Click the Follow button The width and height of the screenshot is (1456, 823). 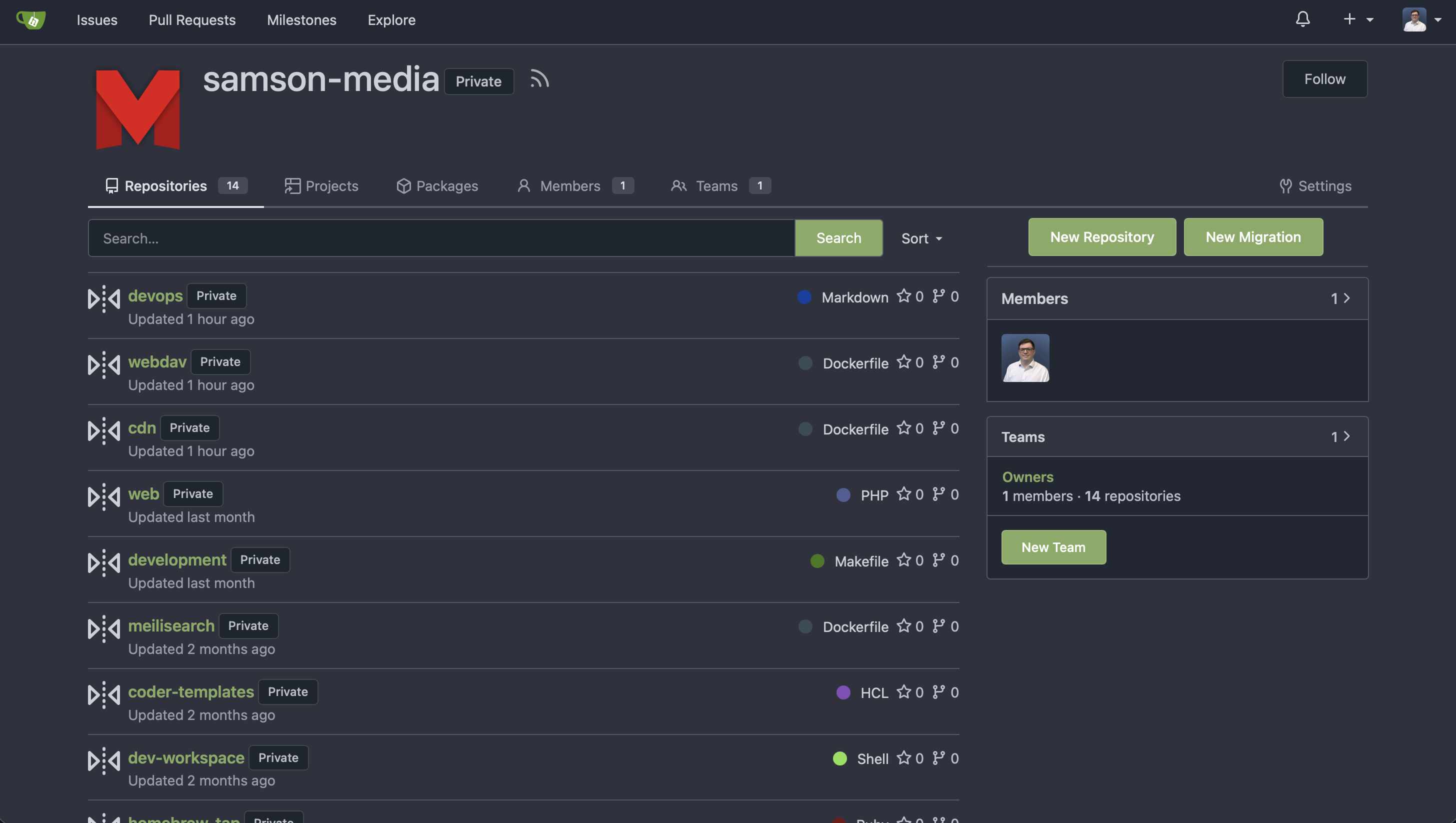(1325, 79)
